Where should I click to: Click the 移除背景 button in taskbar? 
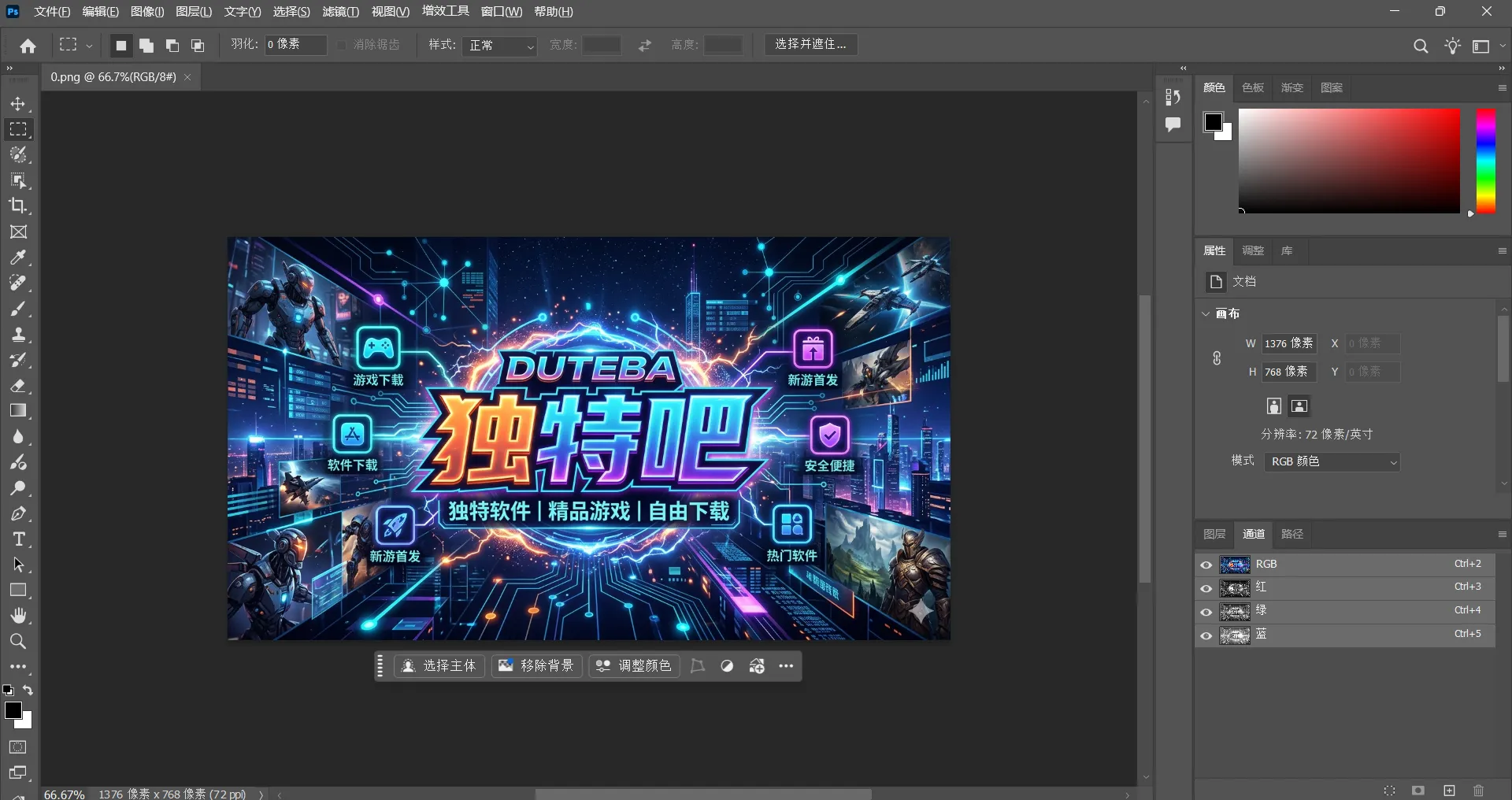coord(536,665)
